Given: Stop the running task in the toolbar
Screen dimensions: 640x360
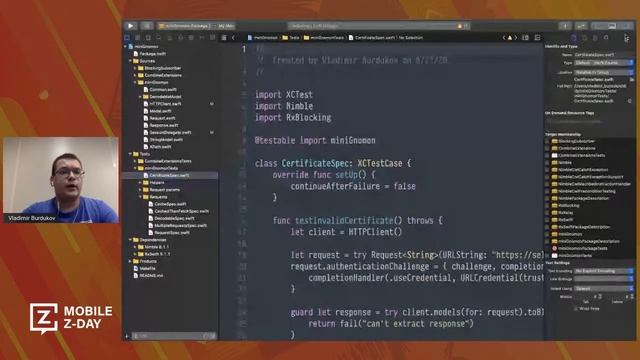Looking at the screenshot, I should (x=147, y=26).
